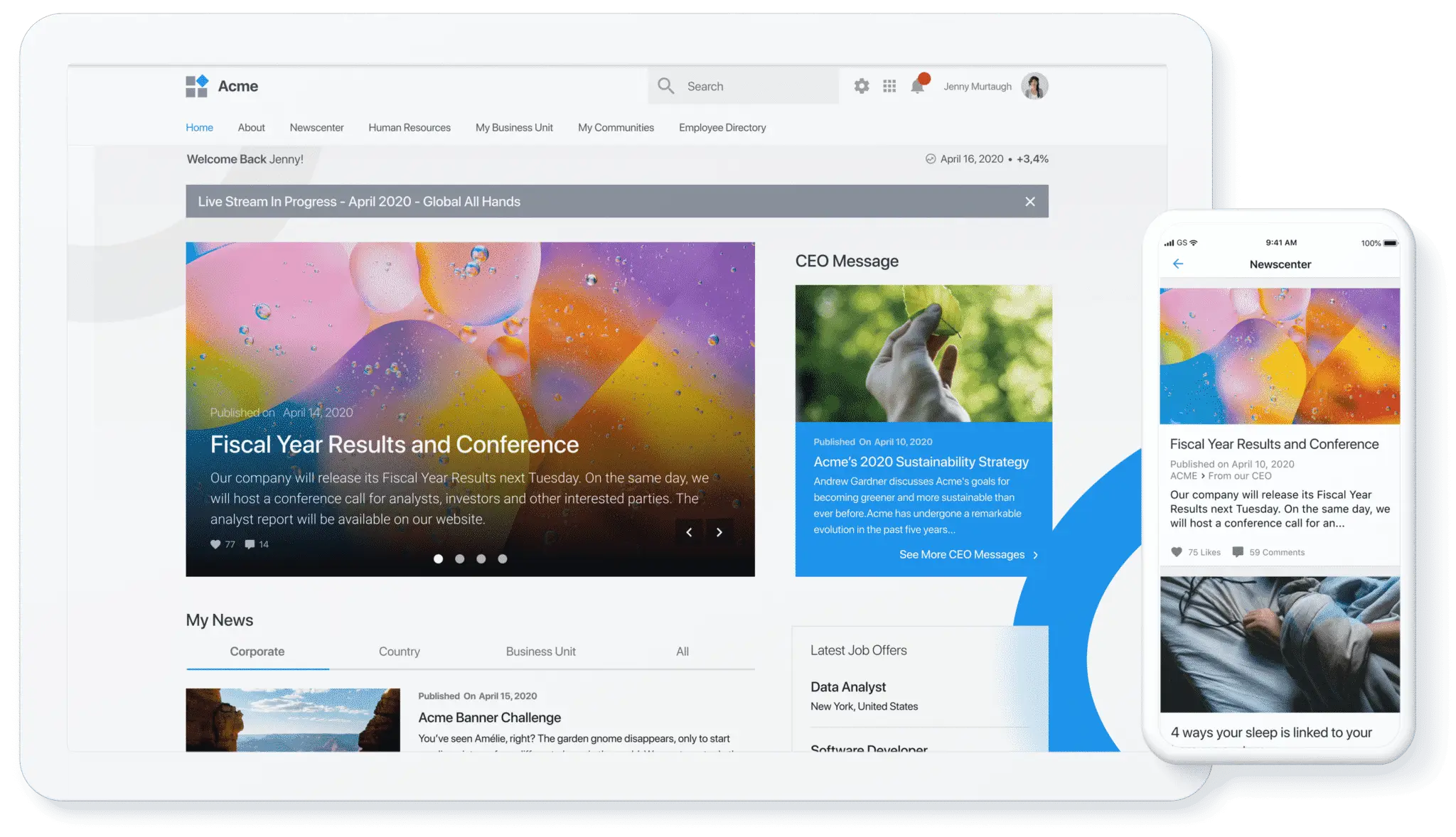Image resolution: width=1456 pixels, height=837 pixels.
Task: Tap the mobile Fiscal Year colorful image
Action: coord(1280,357)
